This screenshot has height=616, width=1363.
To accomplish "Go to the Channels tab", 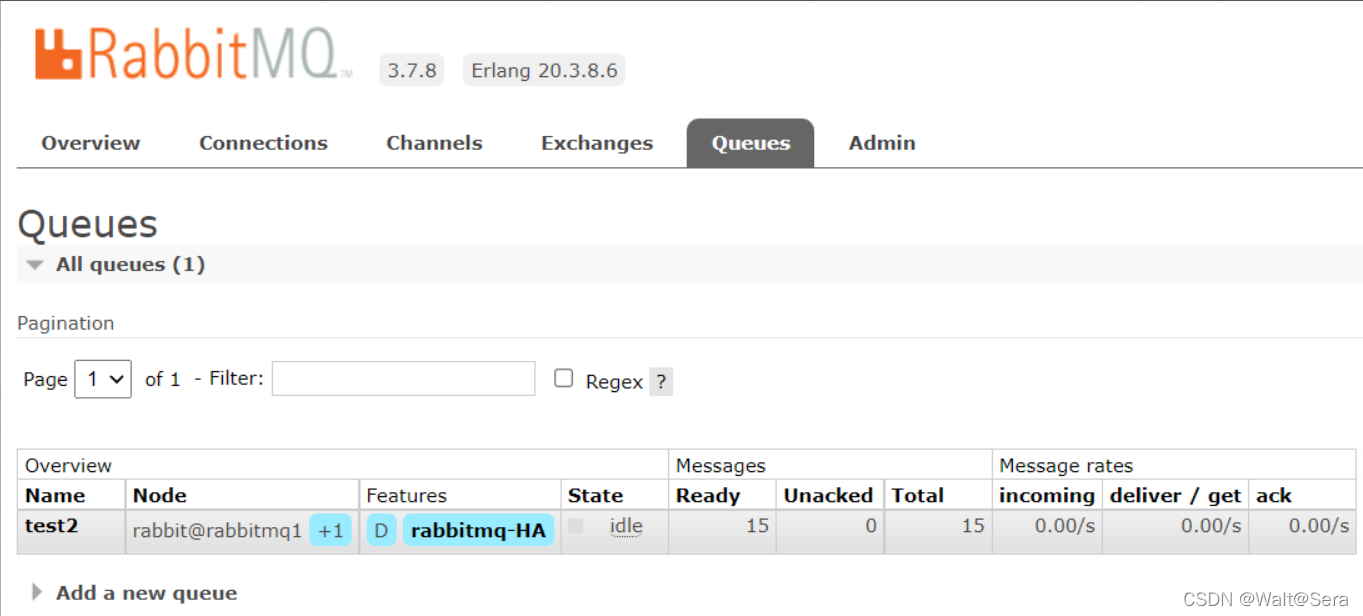I will pyautogui.click(x=434, y=143).
